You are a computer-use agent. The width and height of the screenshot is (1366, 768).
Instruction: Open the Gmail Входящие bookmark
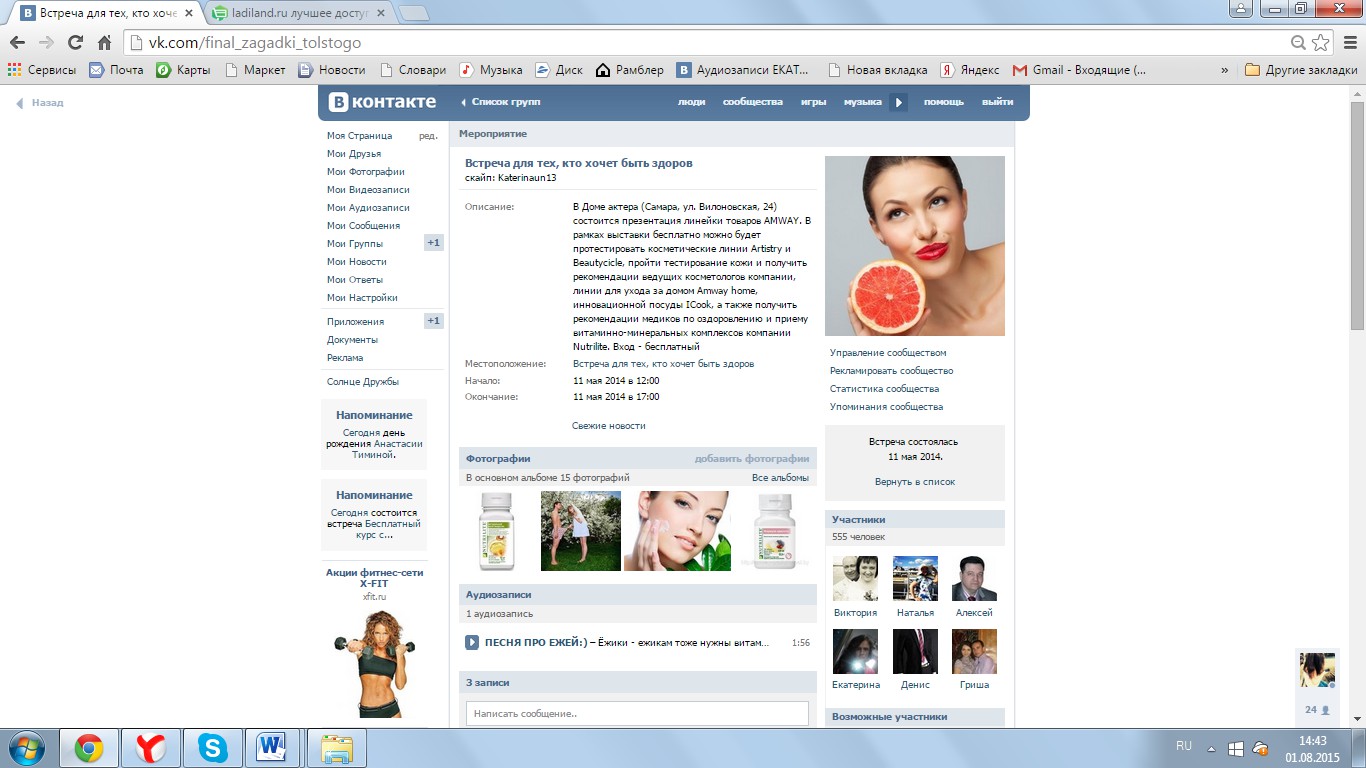pos(1080,70)
